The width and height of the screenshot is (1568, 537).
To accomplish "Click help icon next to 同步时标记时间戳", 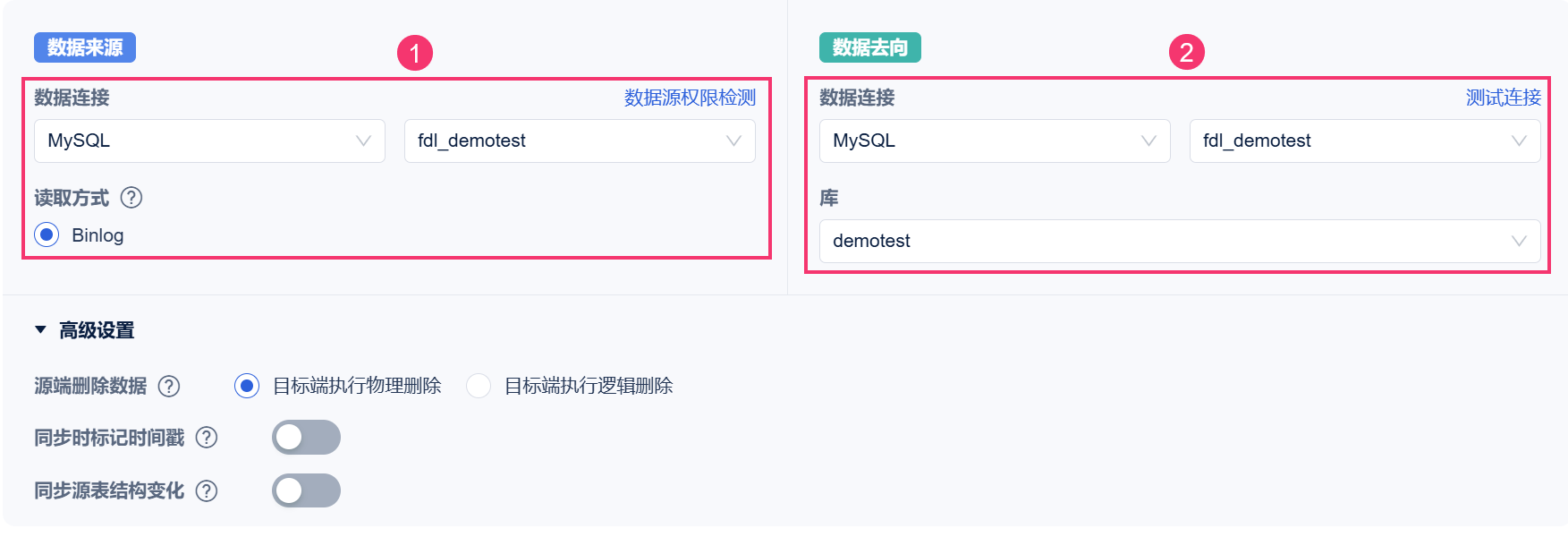I will click(207, 438).
